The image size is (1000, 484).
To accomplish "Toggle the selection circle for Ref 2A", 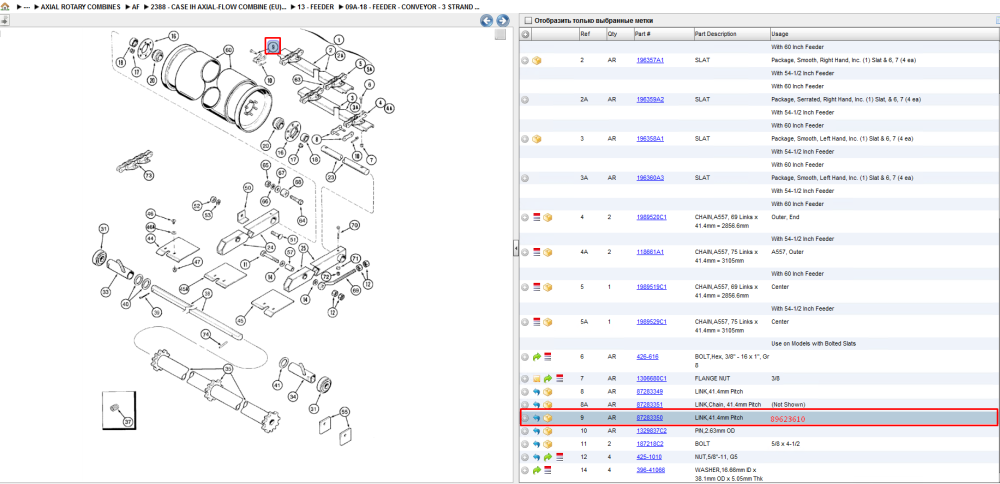I will pos(525,100).
